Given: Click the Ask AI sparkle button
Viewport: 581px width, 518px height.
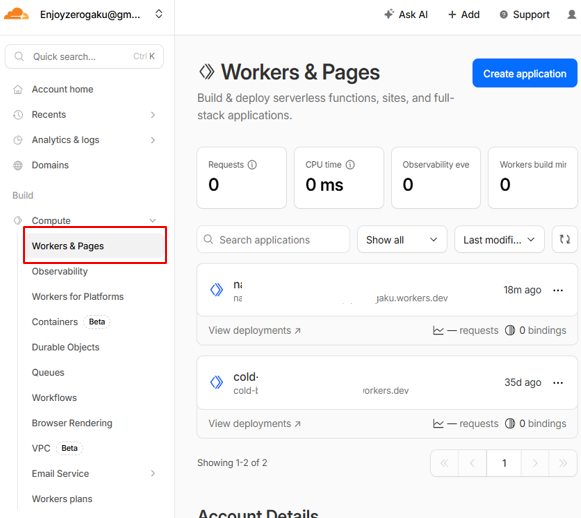Looking at the screenshot, I should [406, 14].
